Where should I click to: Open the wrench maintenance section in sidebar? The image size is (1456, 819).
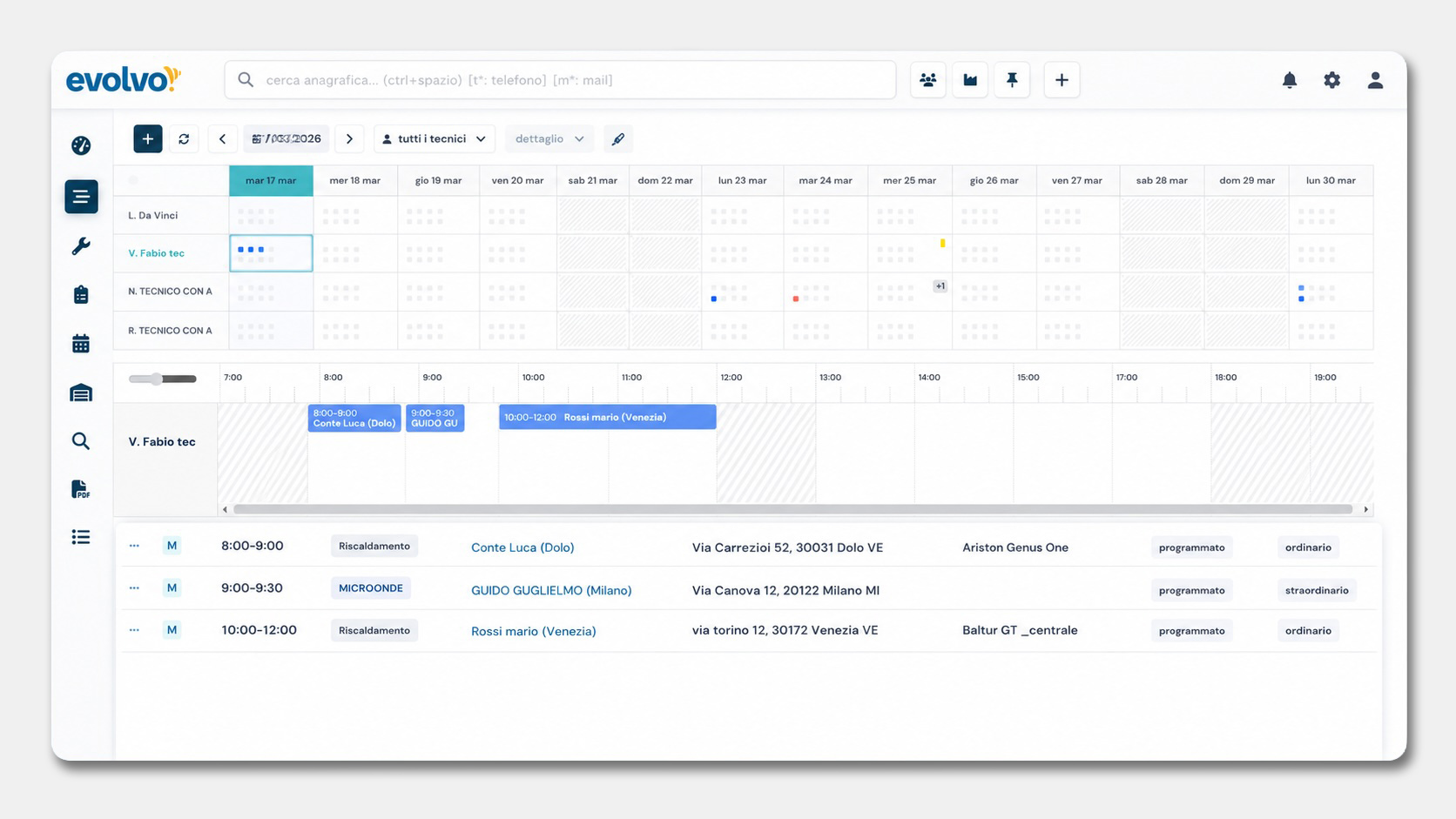coord(81,246)
